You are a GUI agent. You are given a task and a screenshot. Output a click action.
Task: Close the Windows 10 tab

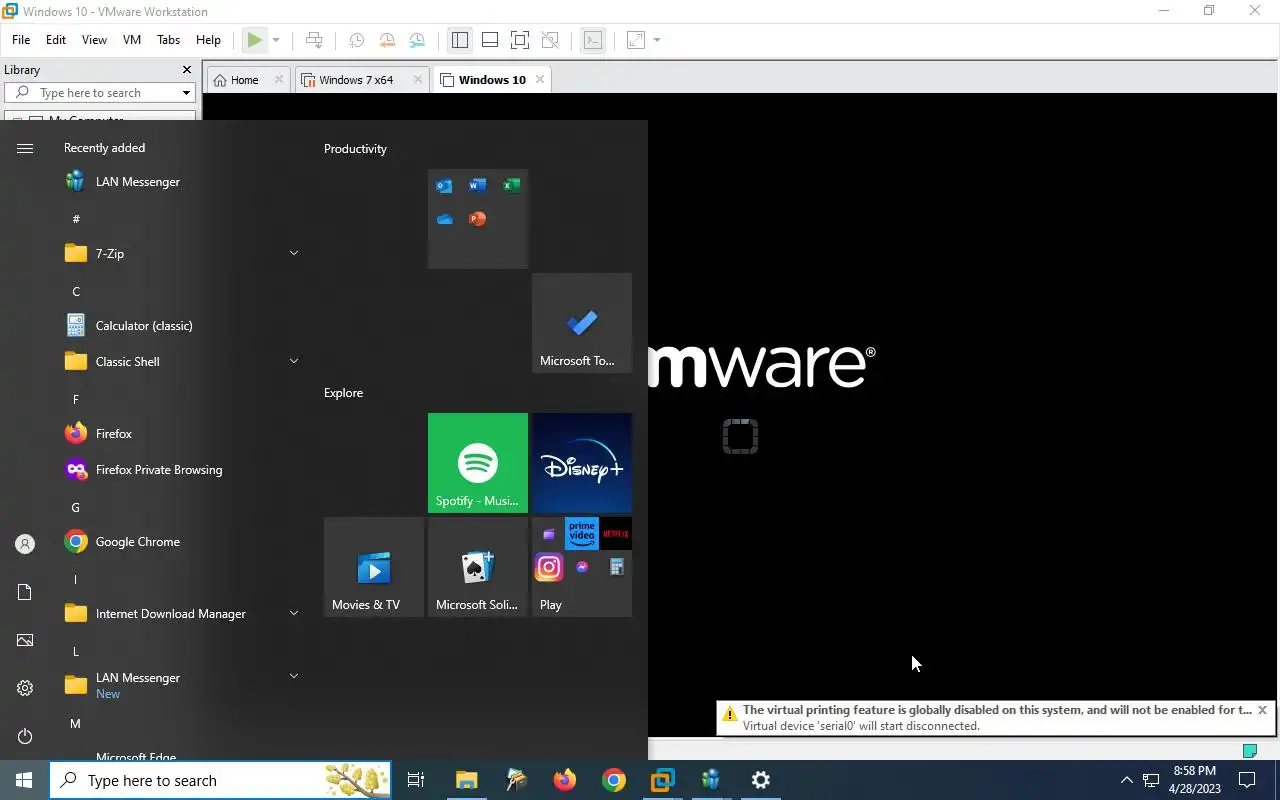(540, 79)
